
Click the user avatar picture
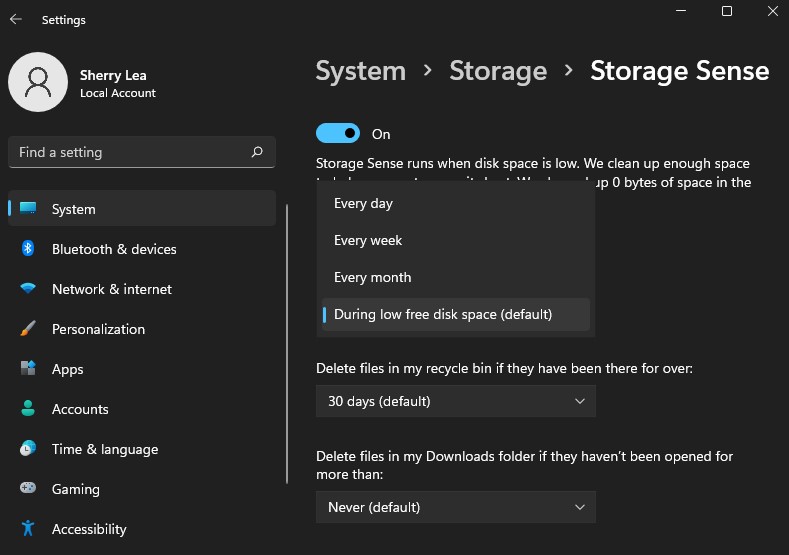[x=38, y=82]
